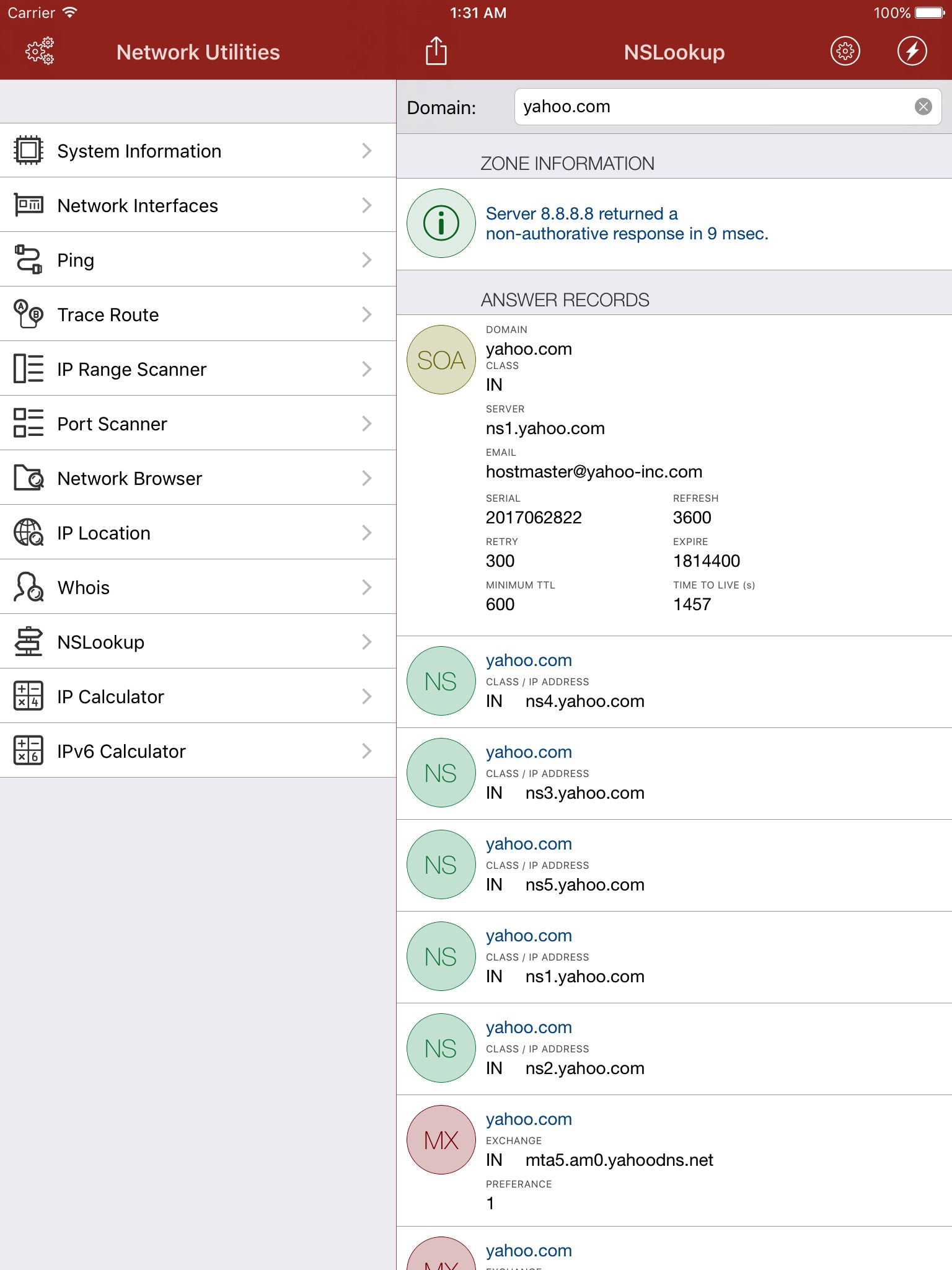Viewport: 952px width, 1270px height.
Task: Tap the NS badge for ns2.yahoo.com
Action: point(441,1048)
